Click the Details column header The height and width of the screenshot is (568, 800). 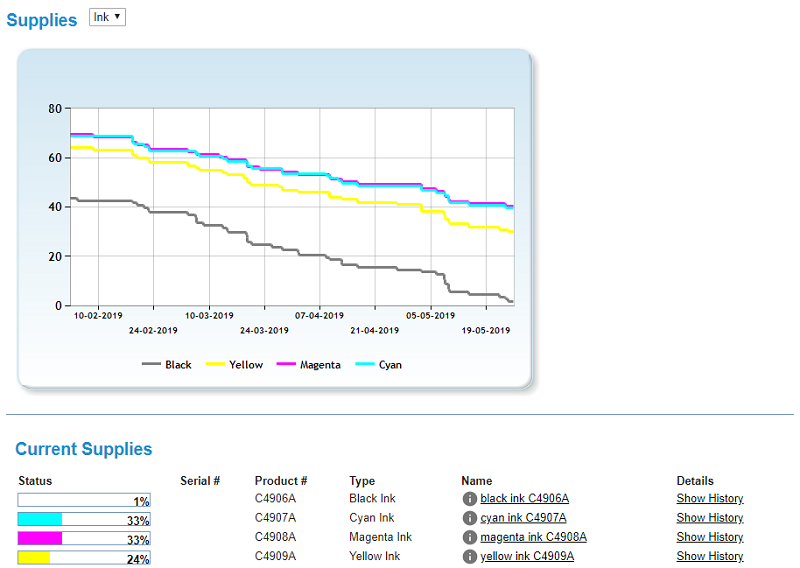pos(695,481)
